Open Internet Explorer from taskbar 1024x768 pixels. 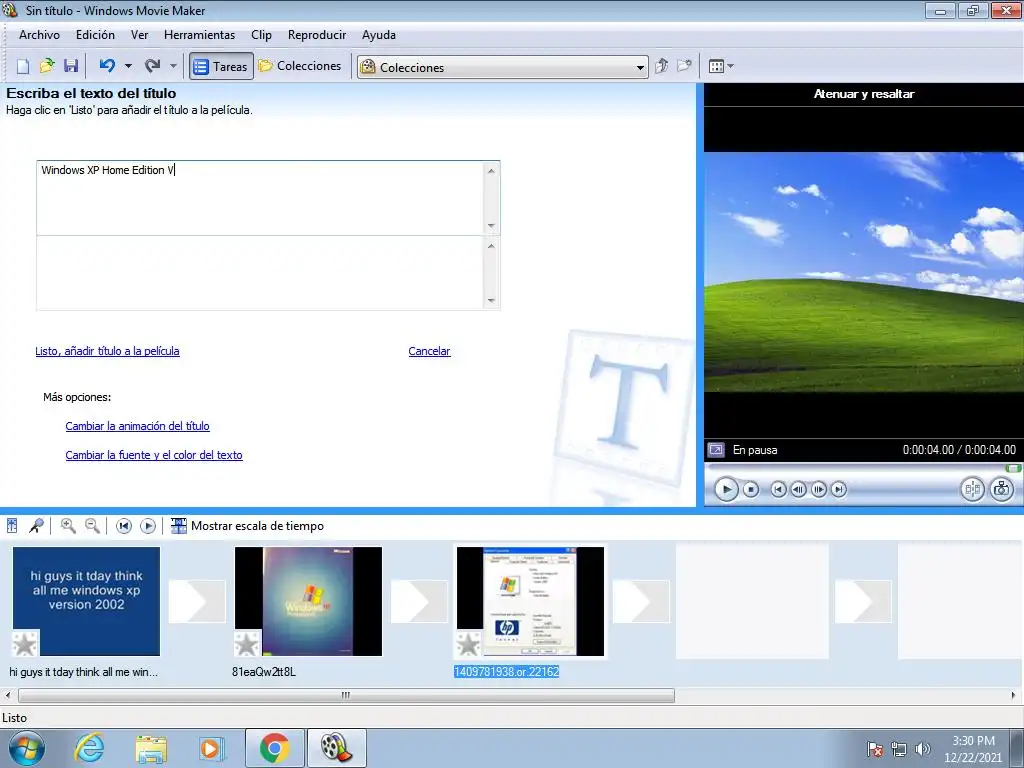[x=89, y=748]
